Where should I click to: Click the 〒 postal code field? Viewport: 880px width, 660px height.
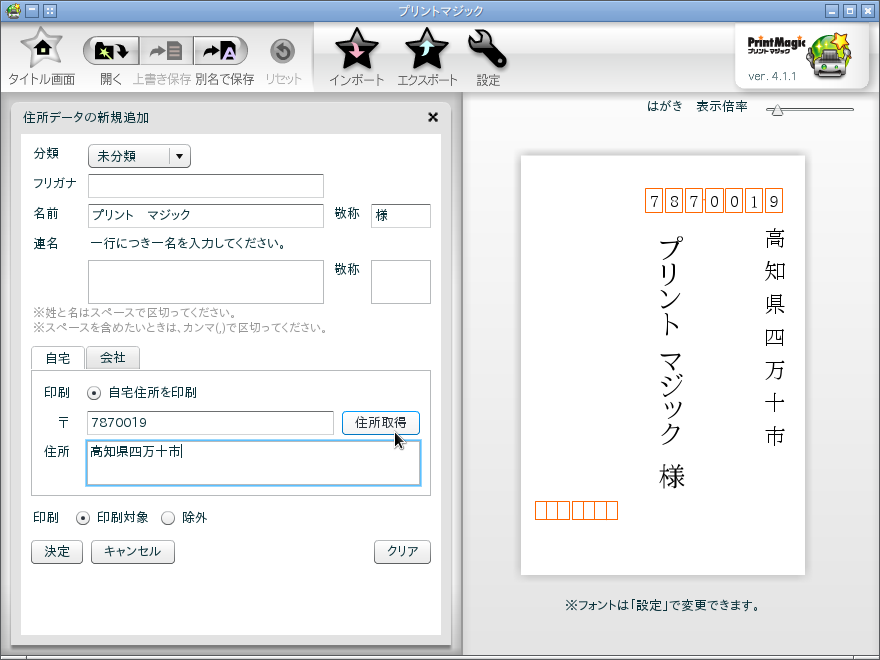[210, 423]
